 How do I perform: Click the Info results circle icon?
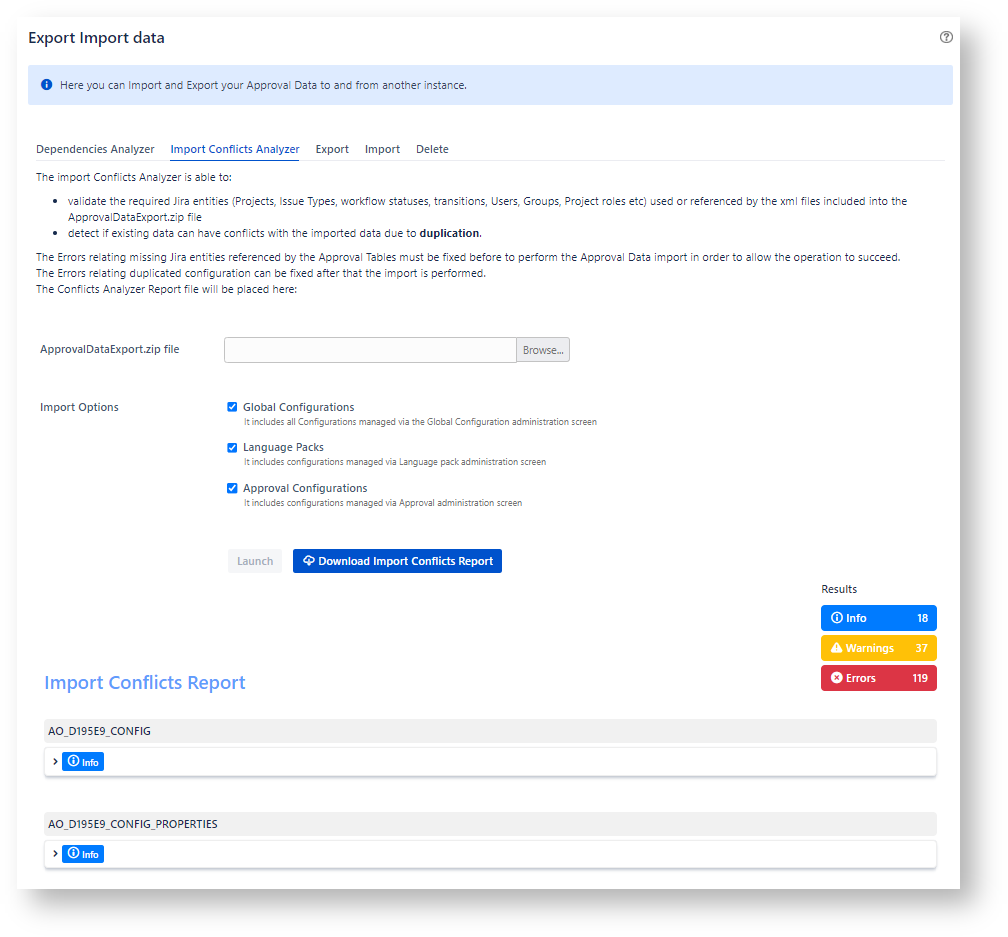click(836, 618)
